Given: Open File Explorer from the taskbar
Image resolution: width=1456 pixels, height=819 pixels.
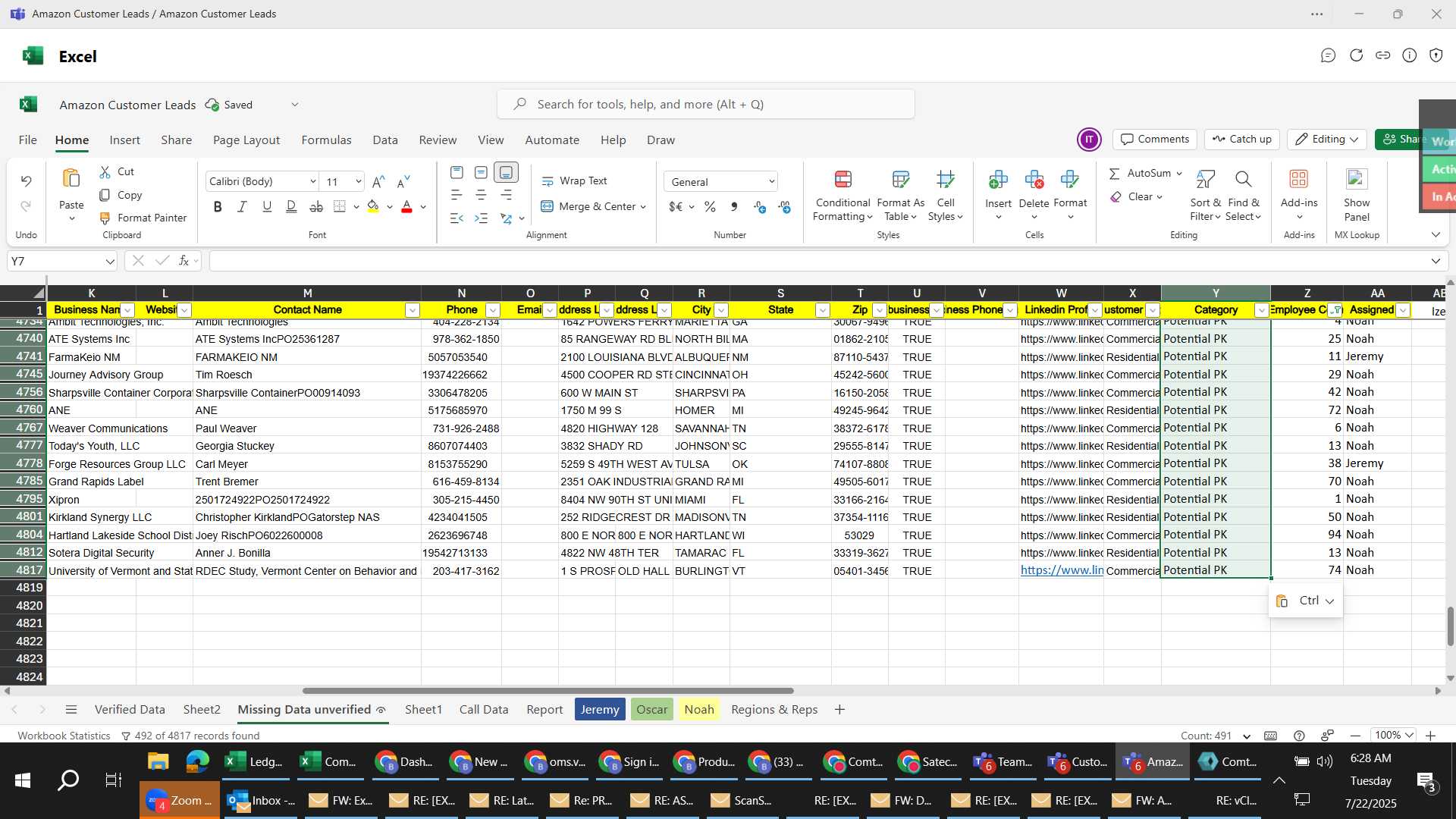Looking at the screenshot, I should tap(158, 761).
